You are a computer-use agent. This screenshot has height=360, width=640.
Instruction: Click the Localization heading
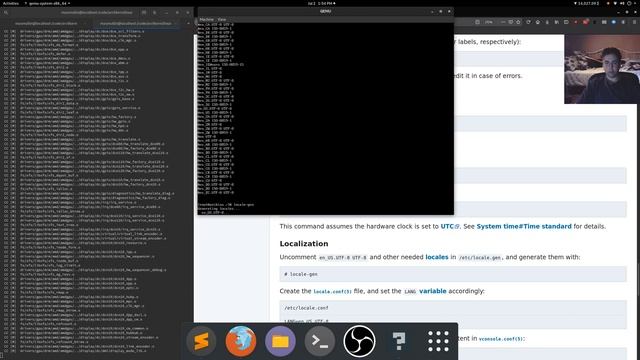304,244
